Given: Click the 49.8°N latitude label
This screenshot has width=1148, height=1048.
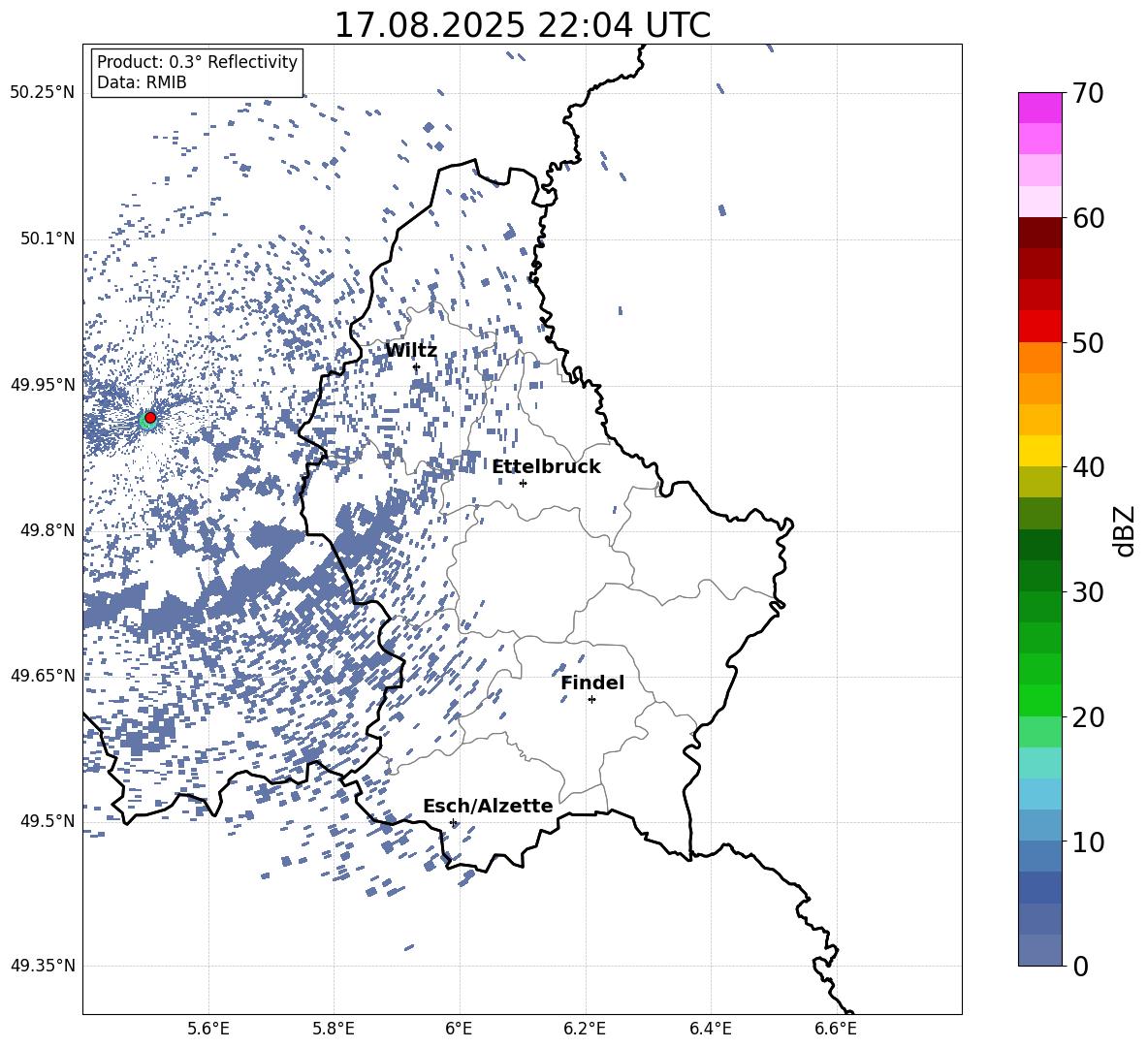Looking at the screenshot, I should point(47,529).
